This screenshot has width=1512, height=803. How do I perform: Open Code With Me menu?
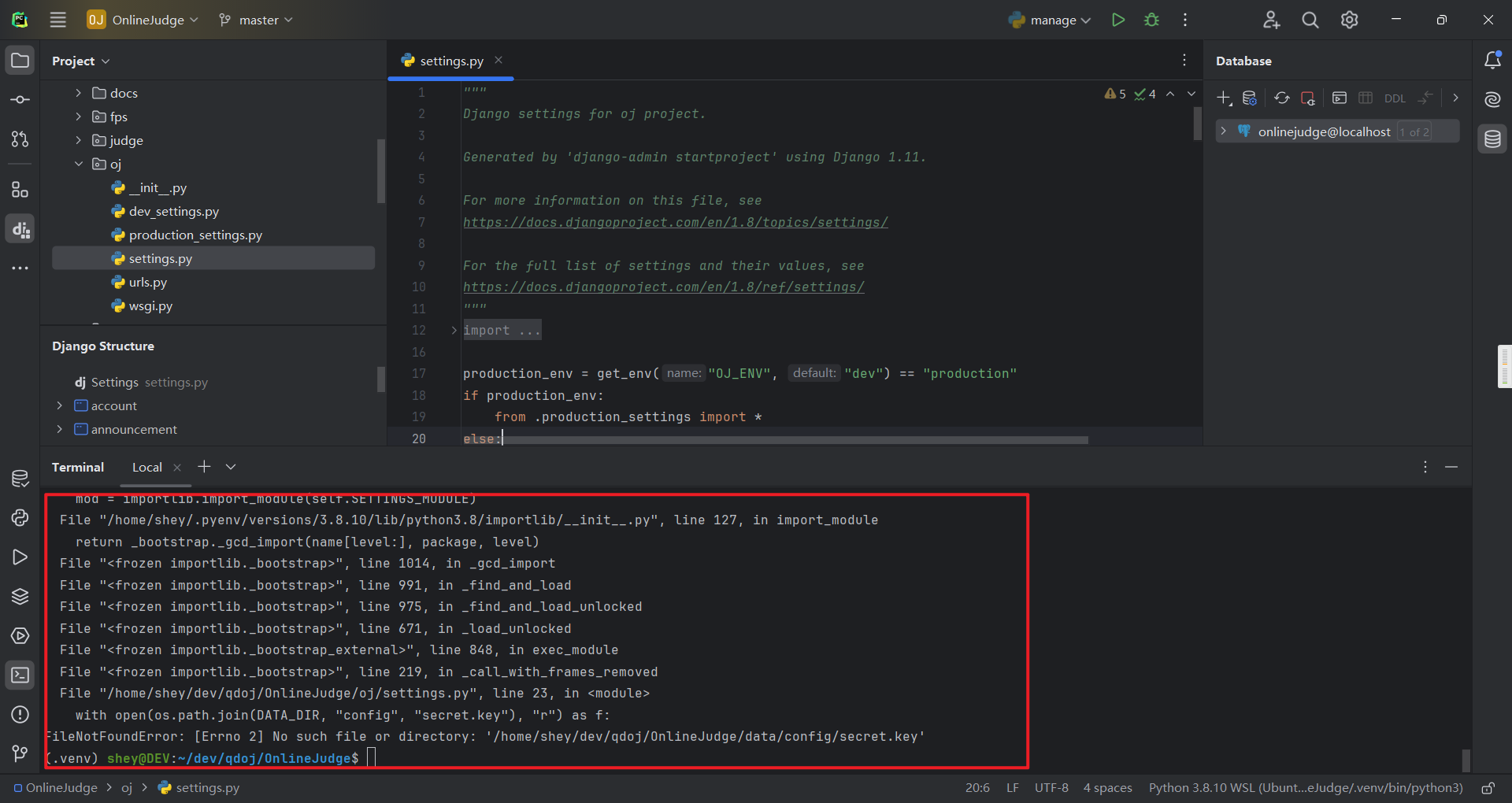pos(1271,20)
